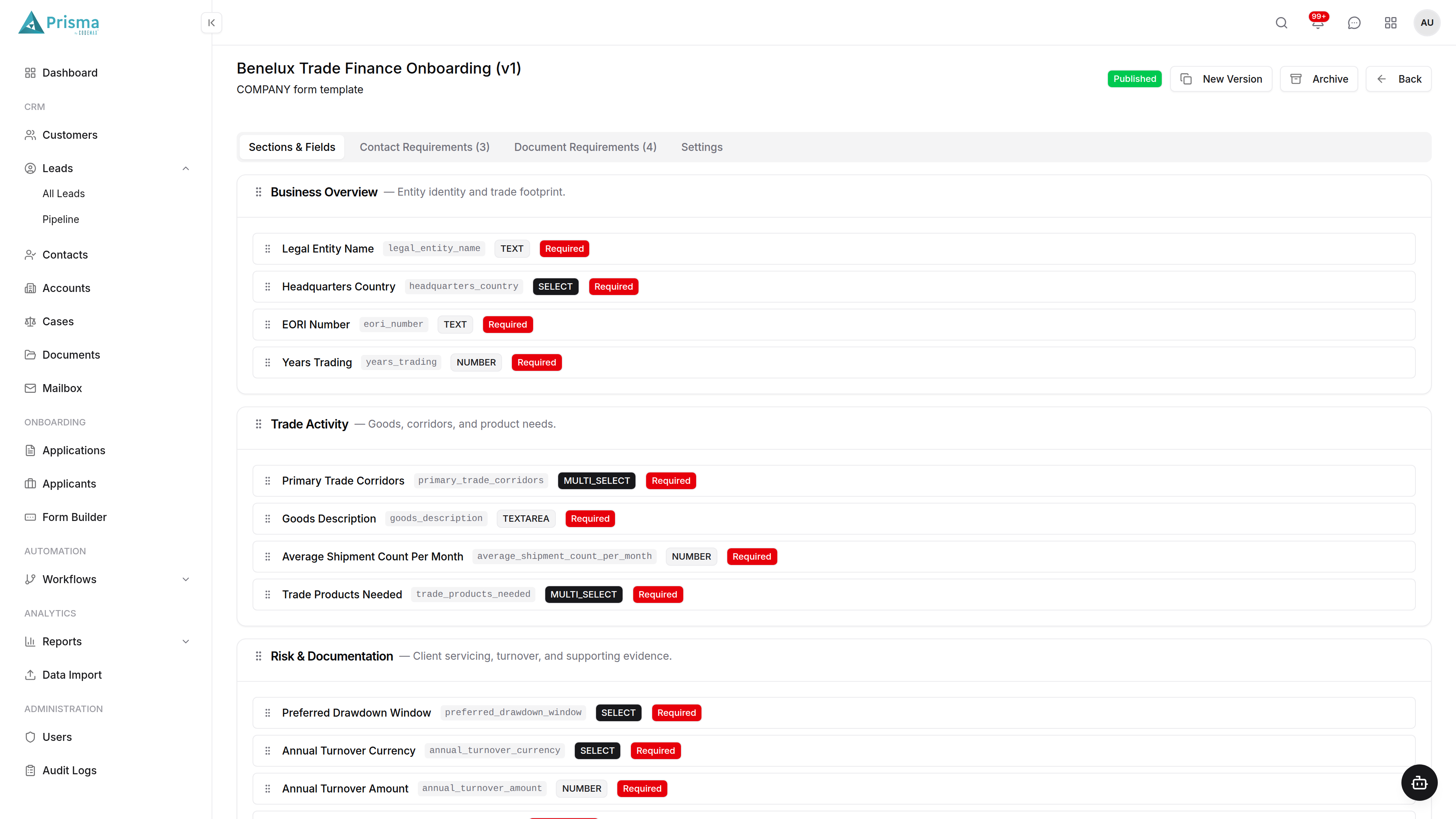This screenshot has width=1456, height=819.
Task: Open Pipeline link under Leads
Action: click(x=61, y=219)
